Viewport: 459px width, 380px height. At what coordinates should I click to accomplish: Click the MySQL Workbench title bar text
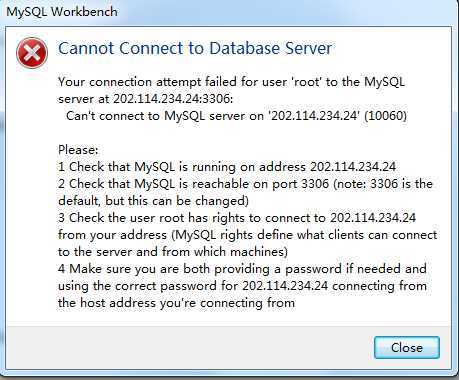62,12
